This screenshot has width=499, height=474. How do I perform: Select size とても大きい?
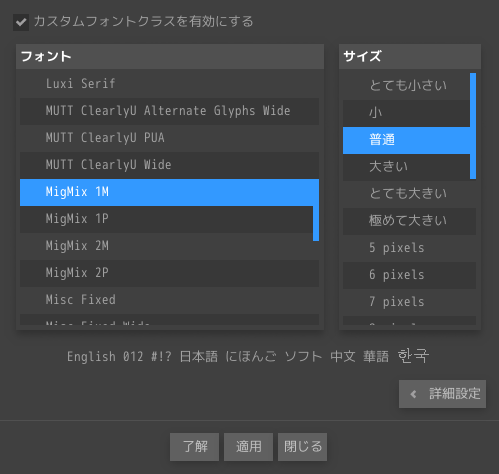(x=409, y=194)
